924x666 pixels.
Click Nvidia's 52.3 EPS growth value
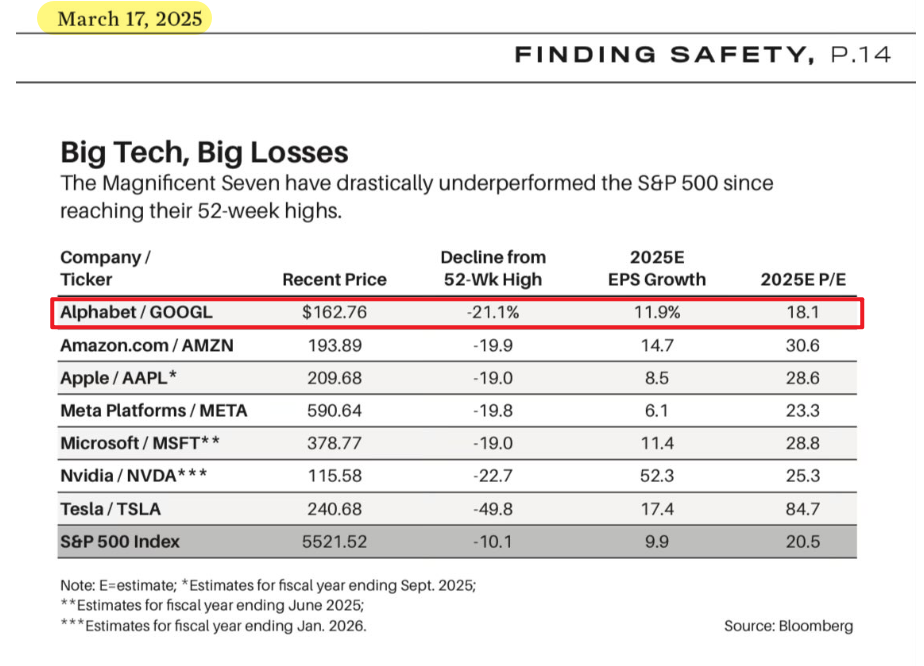657,477
